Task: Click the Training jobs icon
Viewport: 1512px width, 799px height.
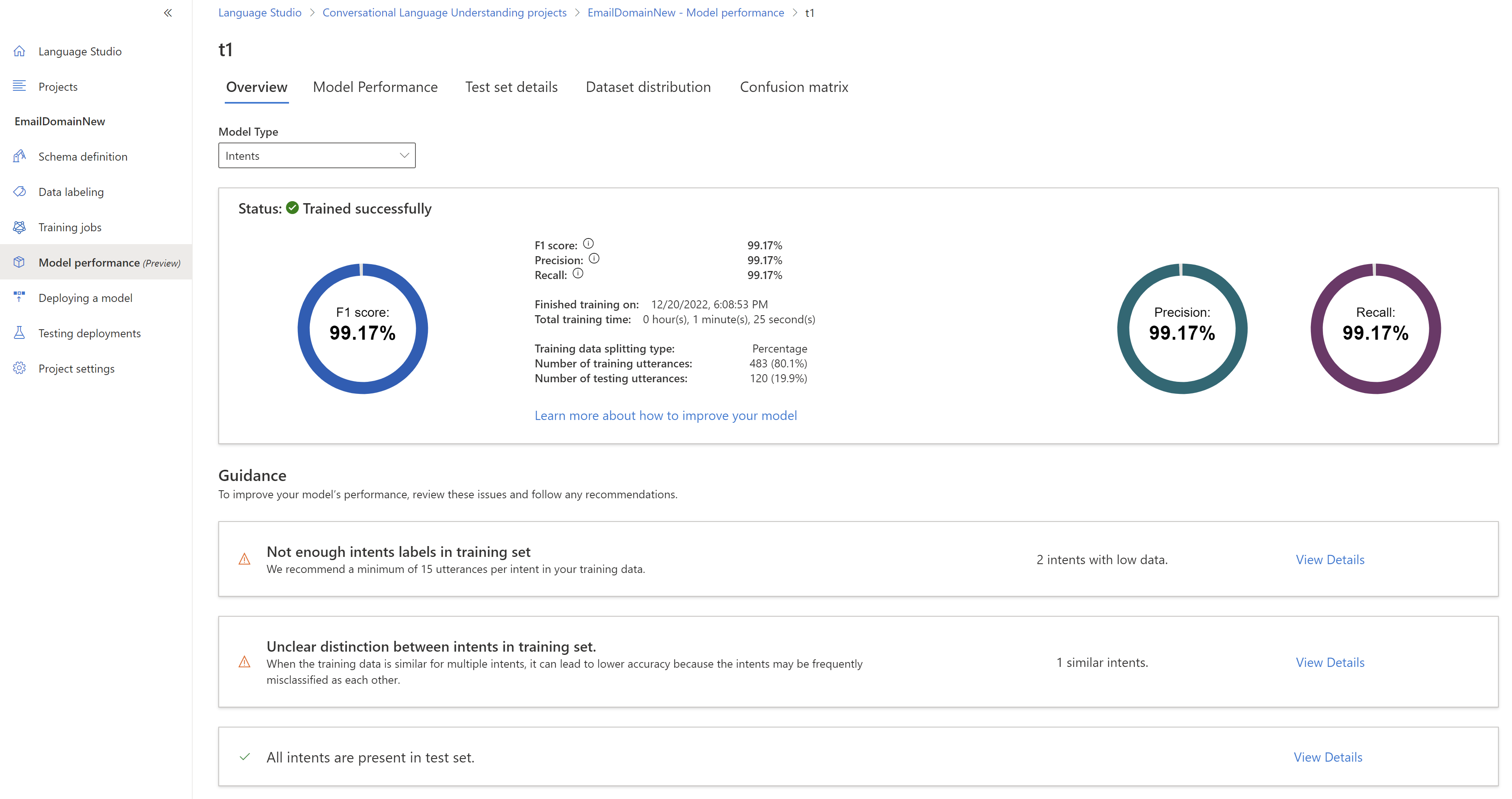Action: [19, 227]
